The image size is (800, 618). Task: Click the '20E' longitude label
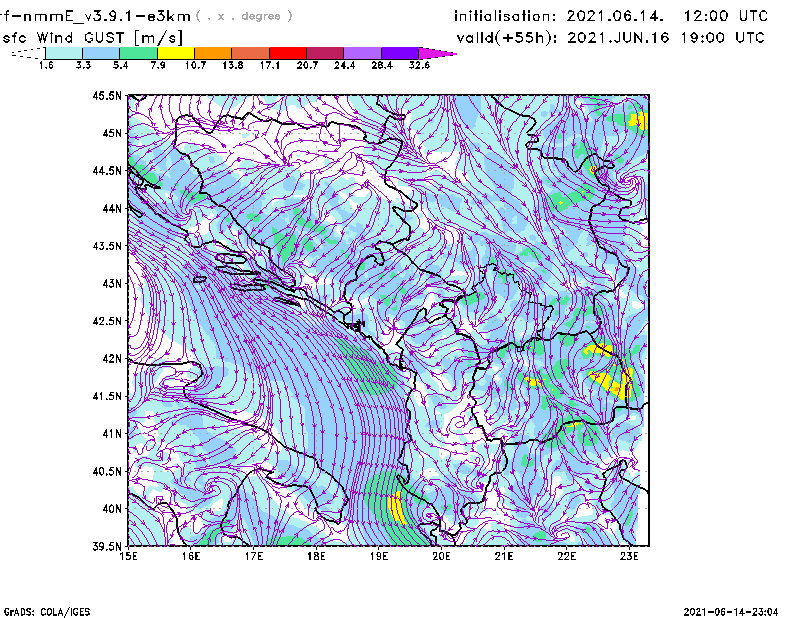[441, 556]
